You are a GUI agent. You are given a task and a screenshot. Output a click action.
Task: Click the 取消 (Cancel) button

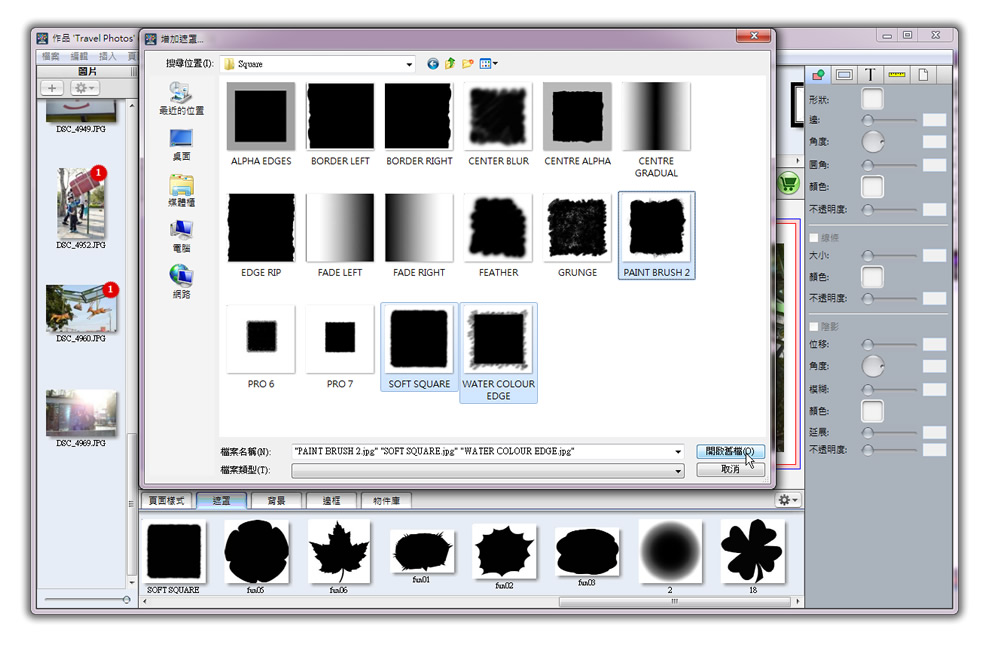pyautogui.click(x=729, y=470)
